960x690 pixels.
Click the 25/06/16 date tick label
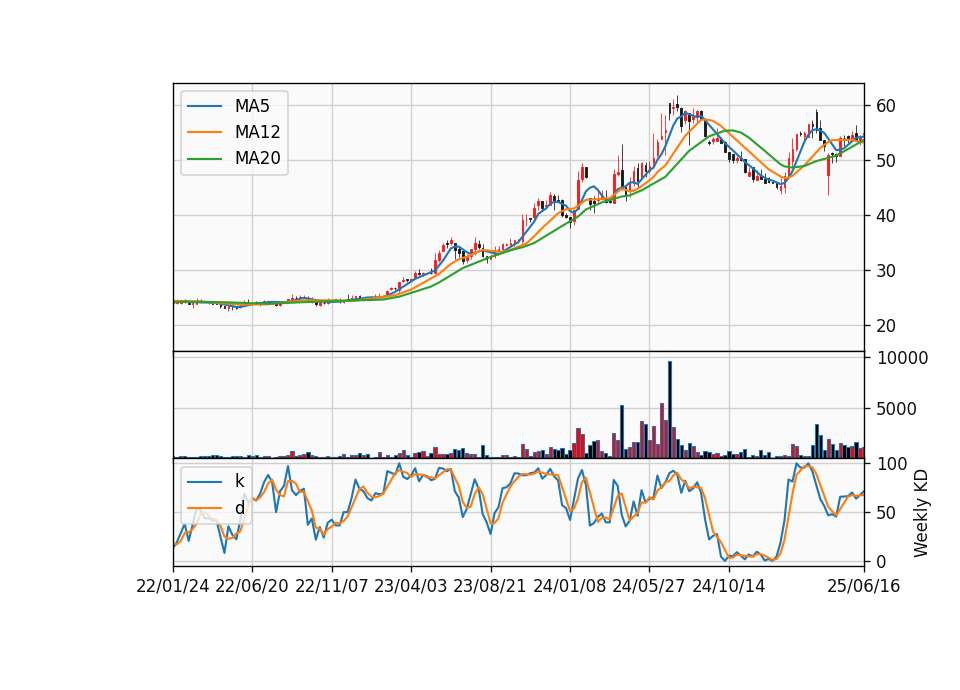864,587
